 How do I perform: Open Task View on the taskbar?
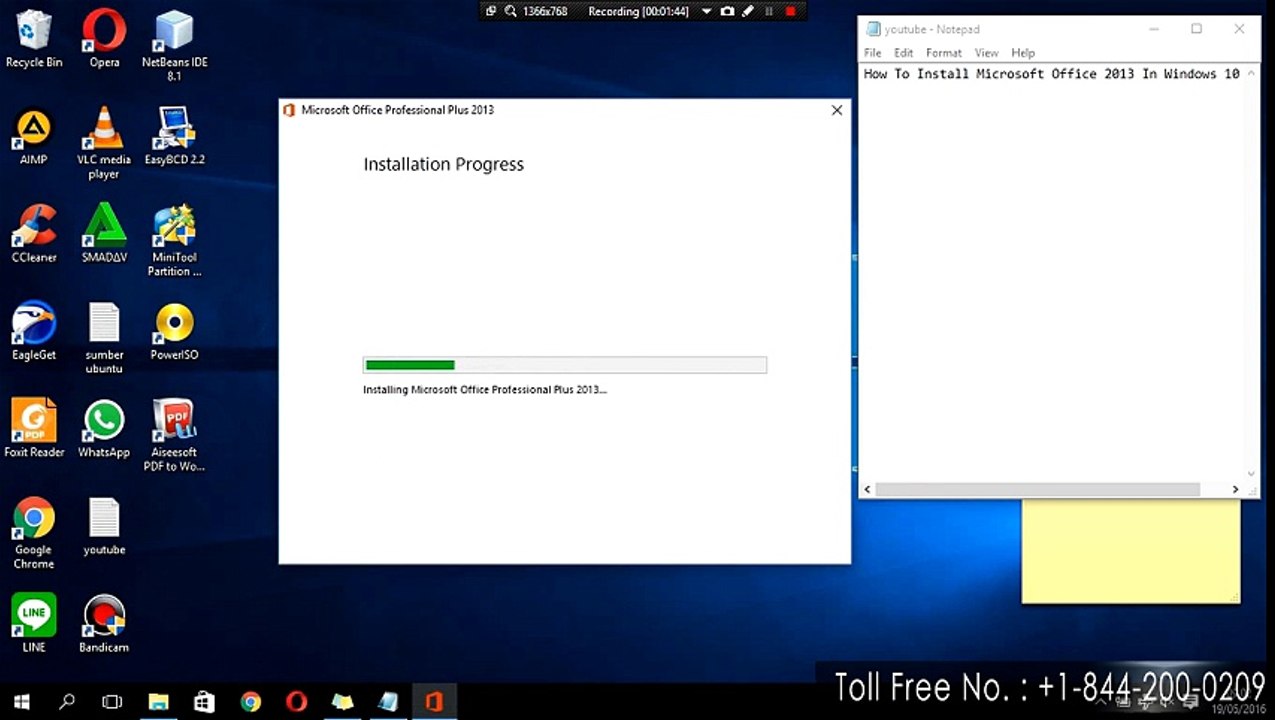[112, 702]
